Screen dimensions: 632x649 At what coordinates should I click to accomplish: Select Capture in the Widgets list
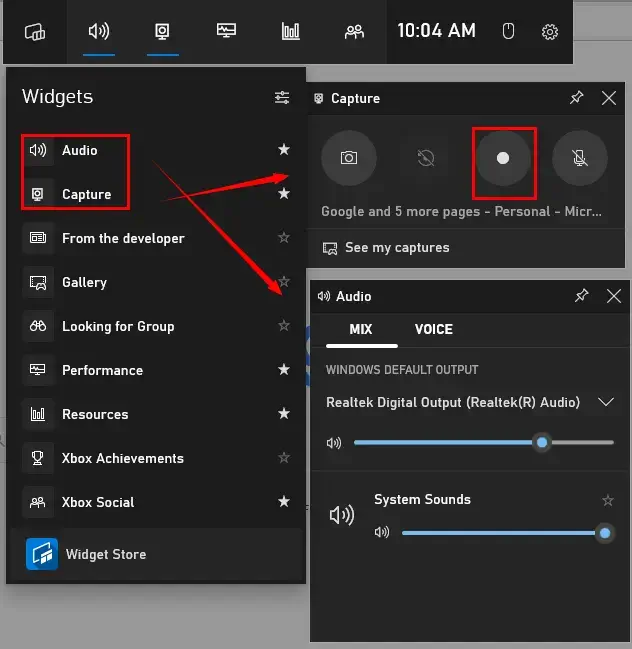[x=156, y=194]
